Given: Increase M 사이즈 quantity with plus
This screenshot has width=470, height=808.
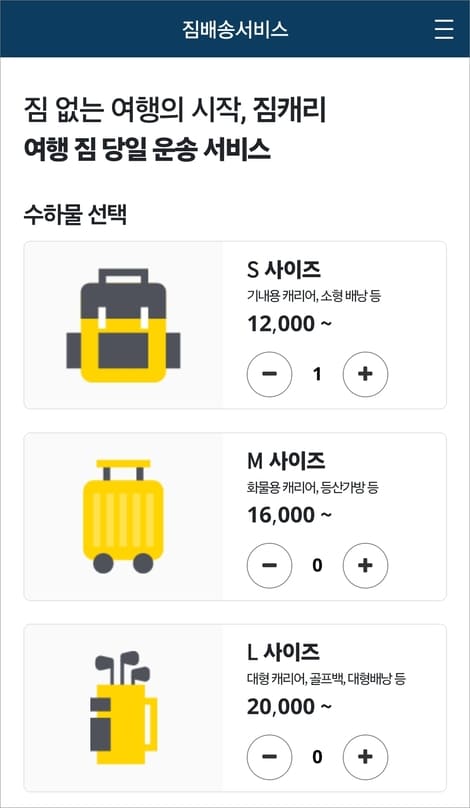Looking at the screenshot, I should point(365,565).
